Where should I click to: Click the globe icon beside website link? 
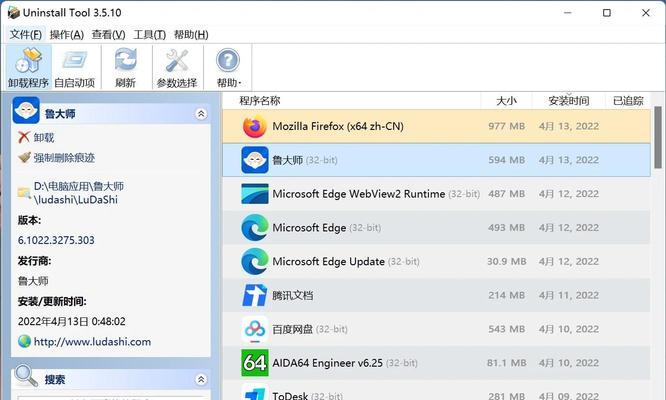pyautogui.click(x=25, y=341)
